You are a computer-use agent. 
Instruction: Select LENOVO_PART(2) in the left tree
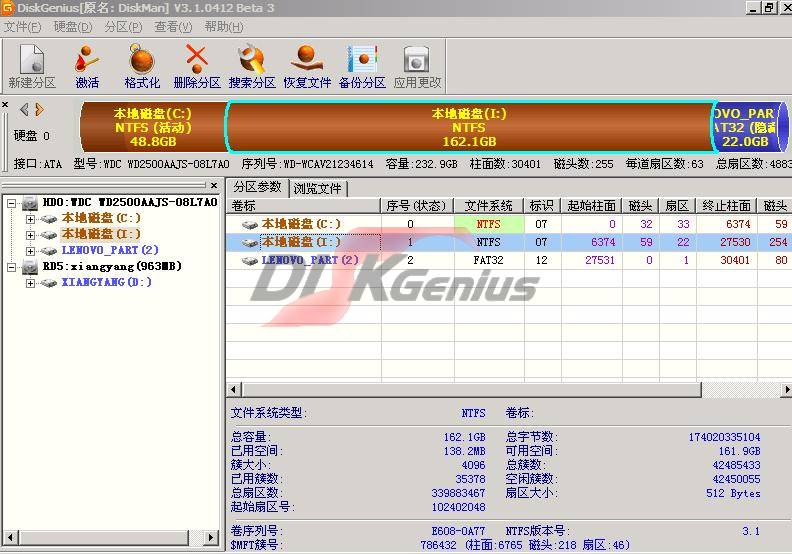[x=110, y=250]
